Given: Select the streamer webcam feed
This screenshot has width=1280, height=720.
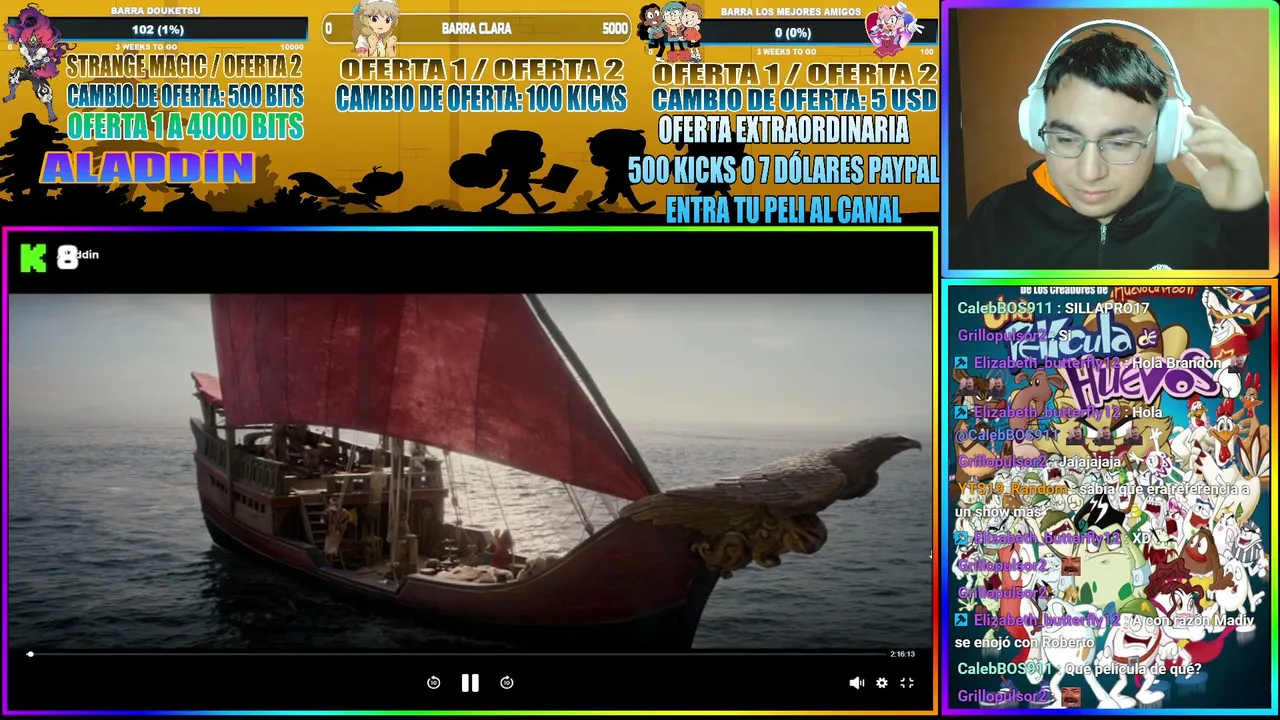Looking at the screenshot, I should (x=1108, y=138).
